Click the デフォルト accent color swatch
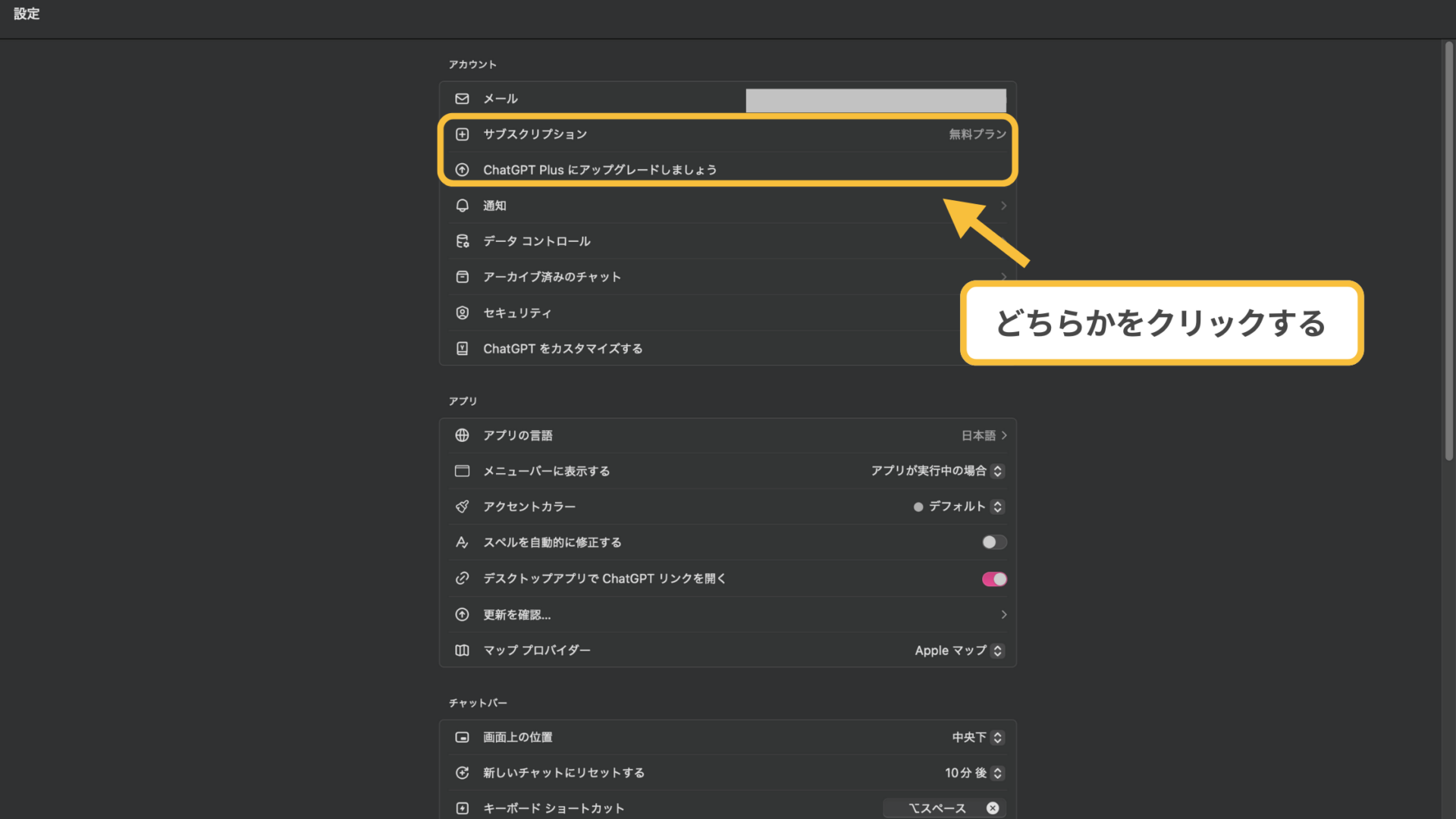 (918, 507)
